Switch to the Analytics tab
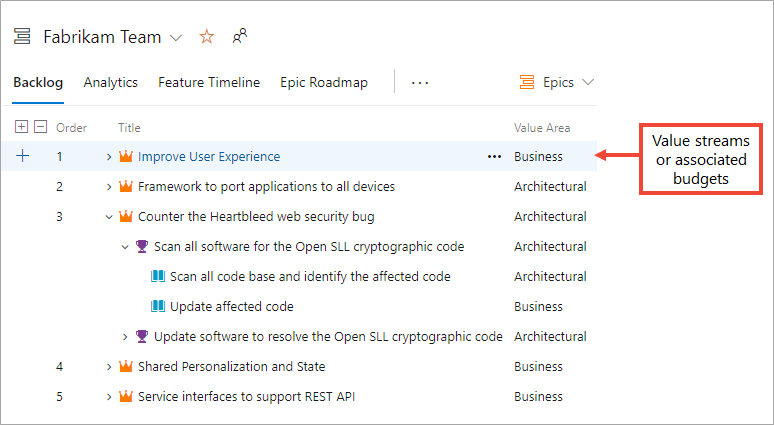The image size is (774, 425). tap(110, 83)
